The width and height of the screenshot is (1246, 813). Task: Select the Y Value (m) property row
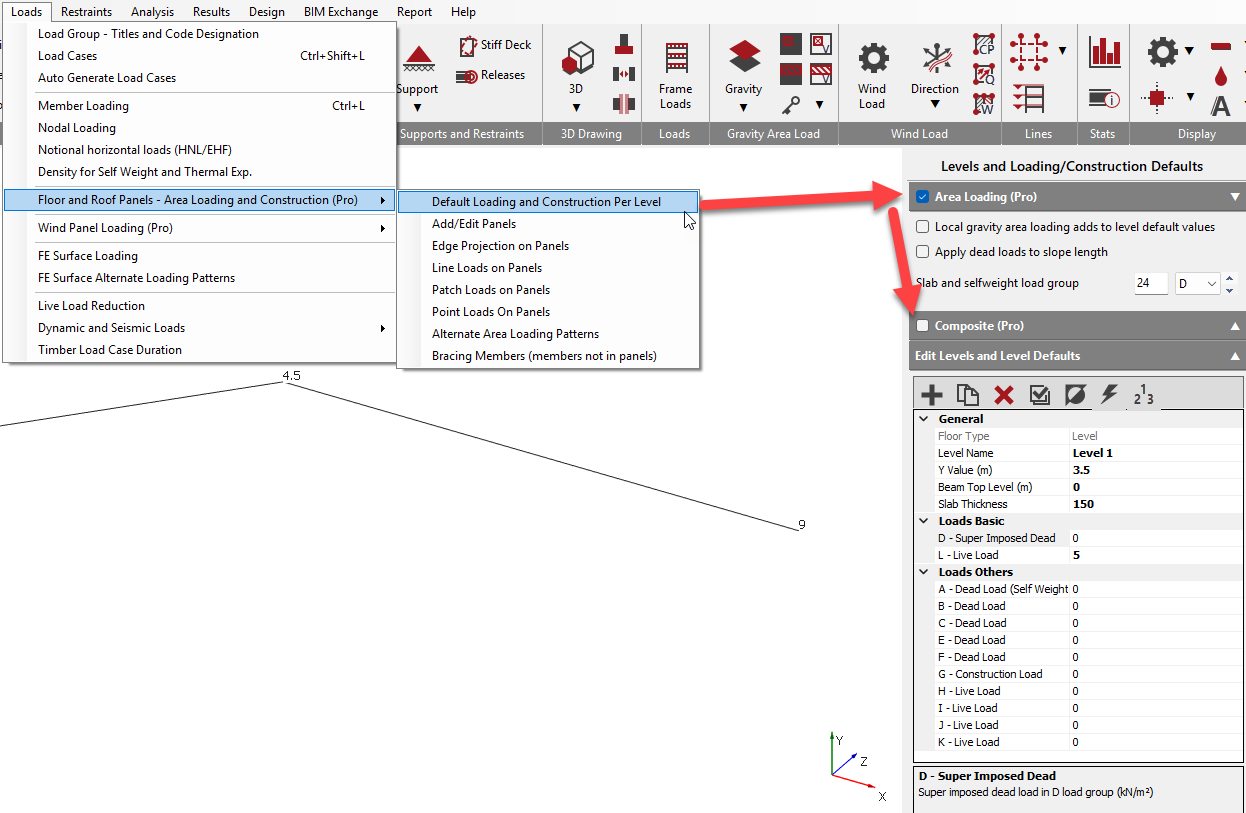click(x=1080, y=470)
